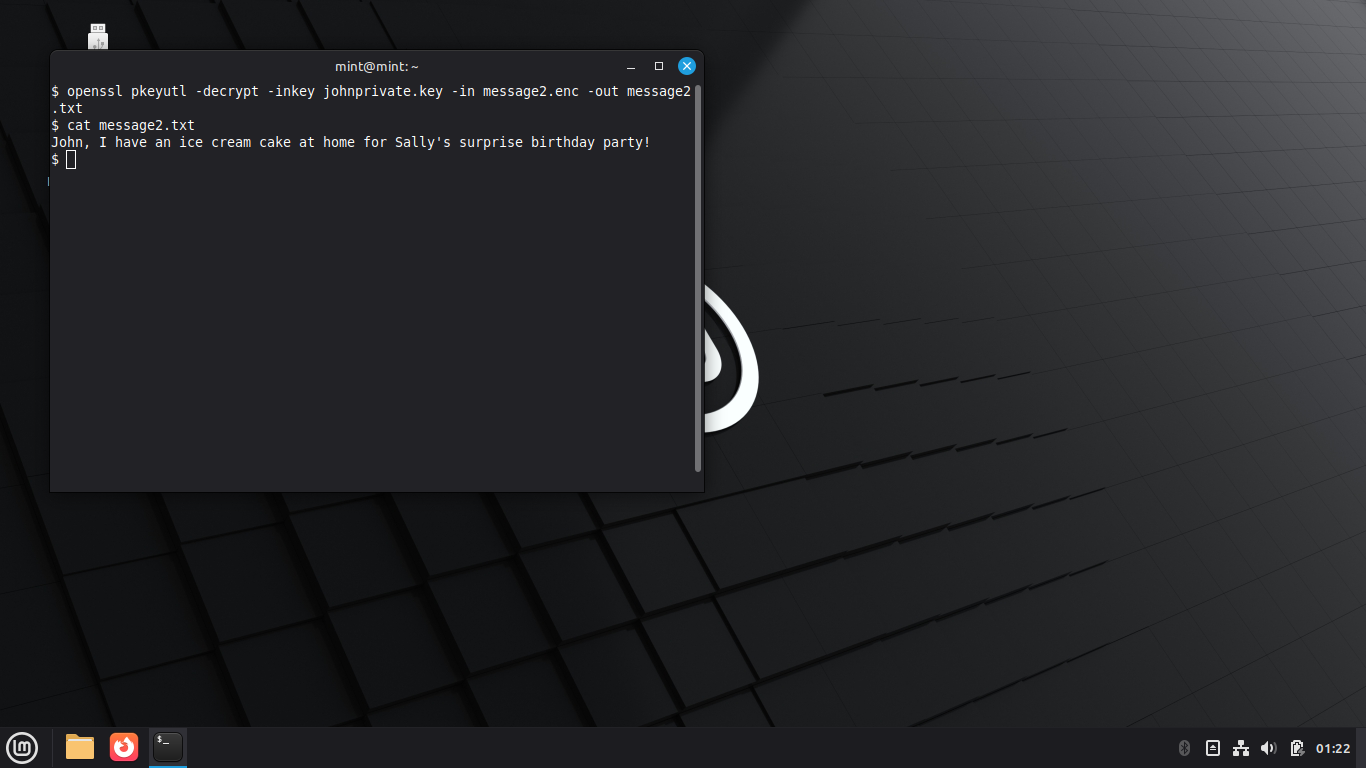Open the calendar from the 01:22 clock
The height and width of the screenshot is (768, 1366).
(1333, 748)
